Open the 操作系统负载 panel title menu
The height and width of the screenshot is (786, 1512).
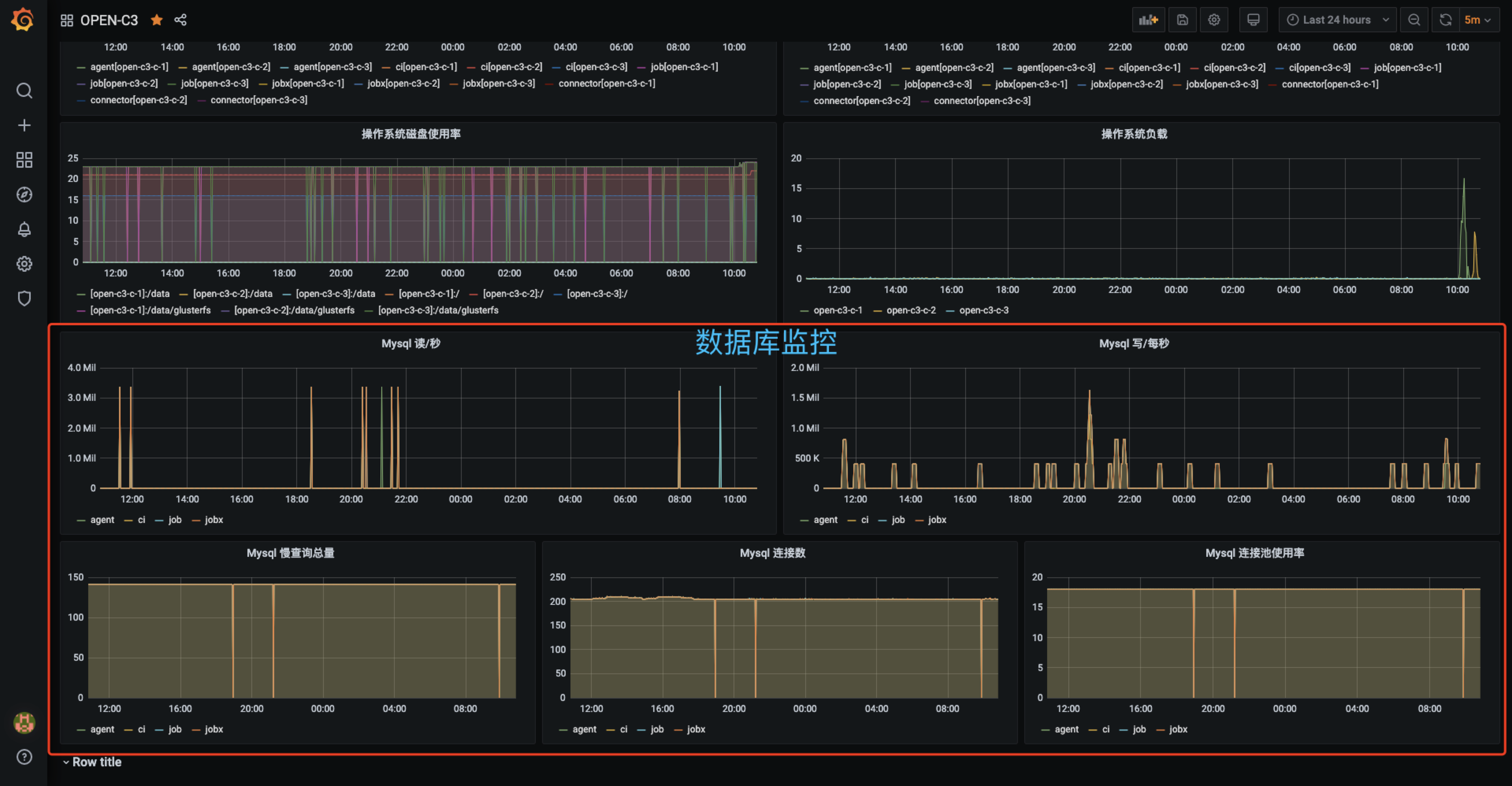[x=1134, y=134]
